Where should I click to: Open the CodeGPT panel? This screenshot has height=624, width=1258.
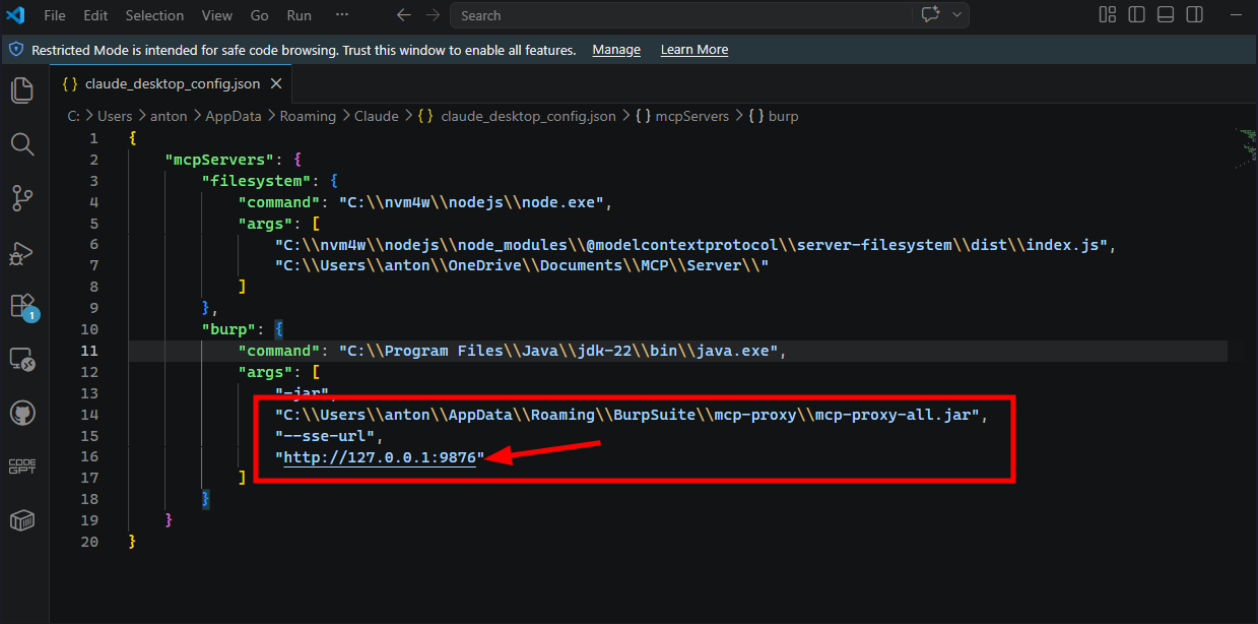click(22, 466)
